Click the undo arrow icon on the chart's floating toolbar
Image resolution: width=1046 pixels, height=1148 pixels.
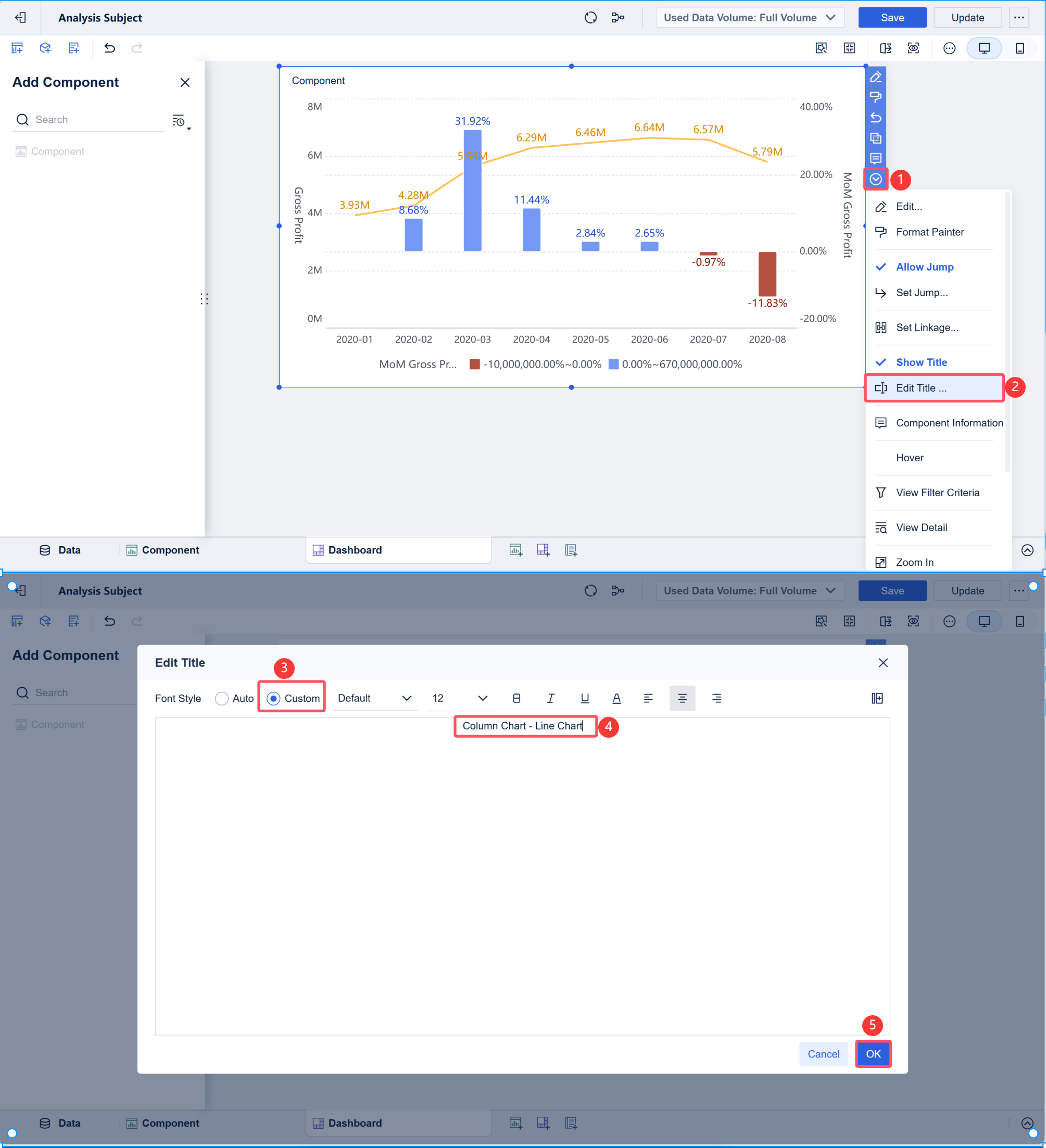(x=876, y=118)
